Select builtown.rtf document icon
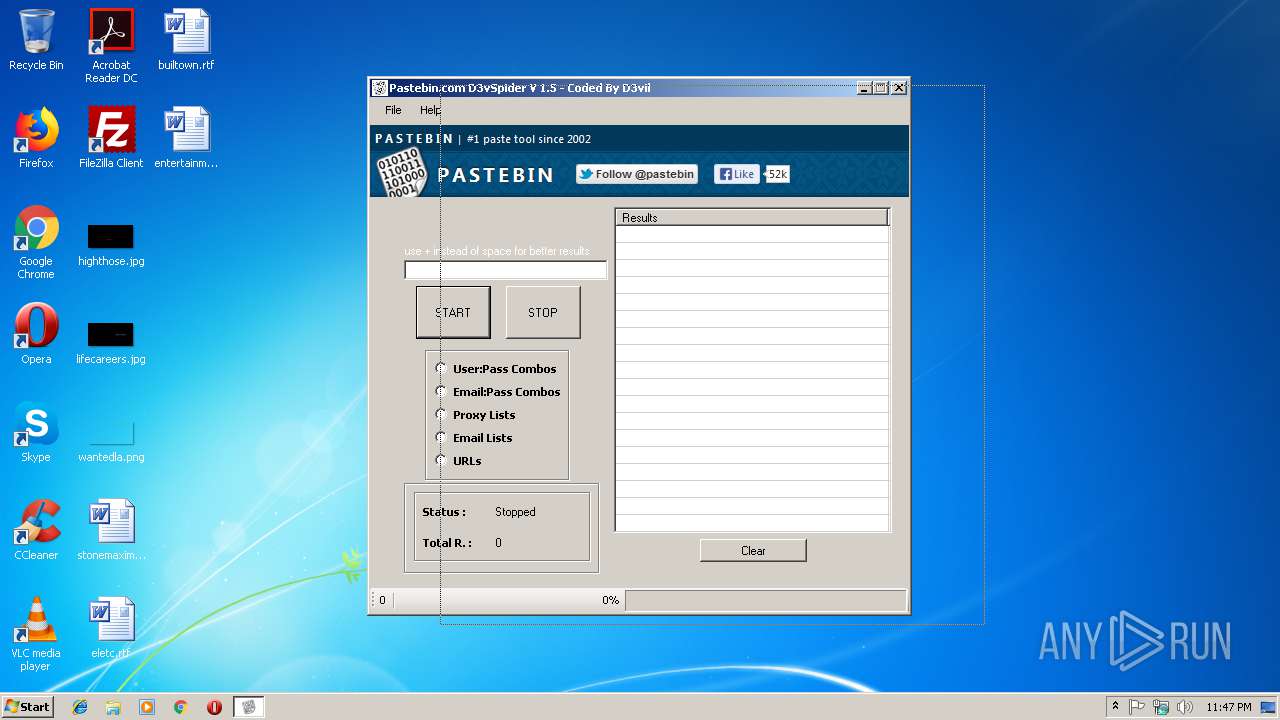1280x720 pixels. tap(186, 40)
